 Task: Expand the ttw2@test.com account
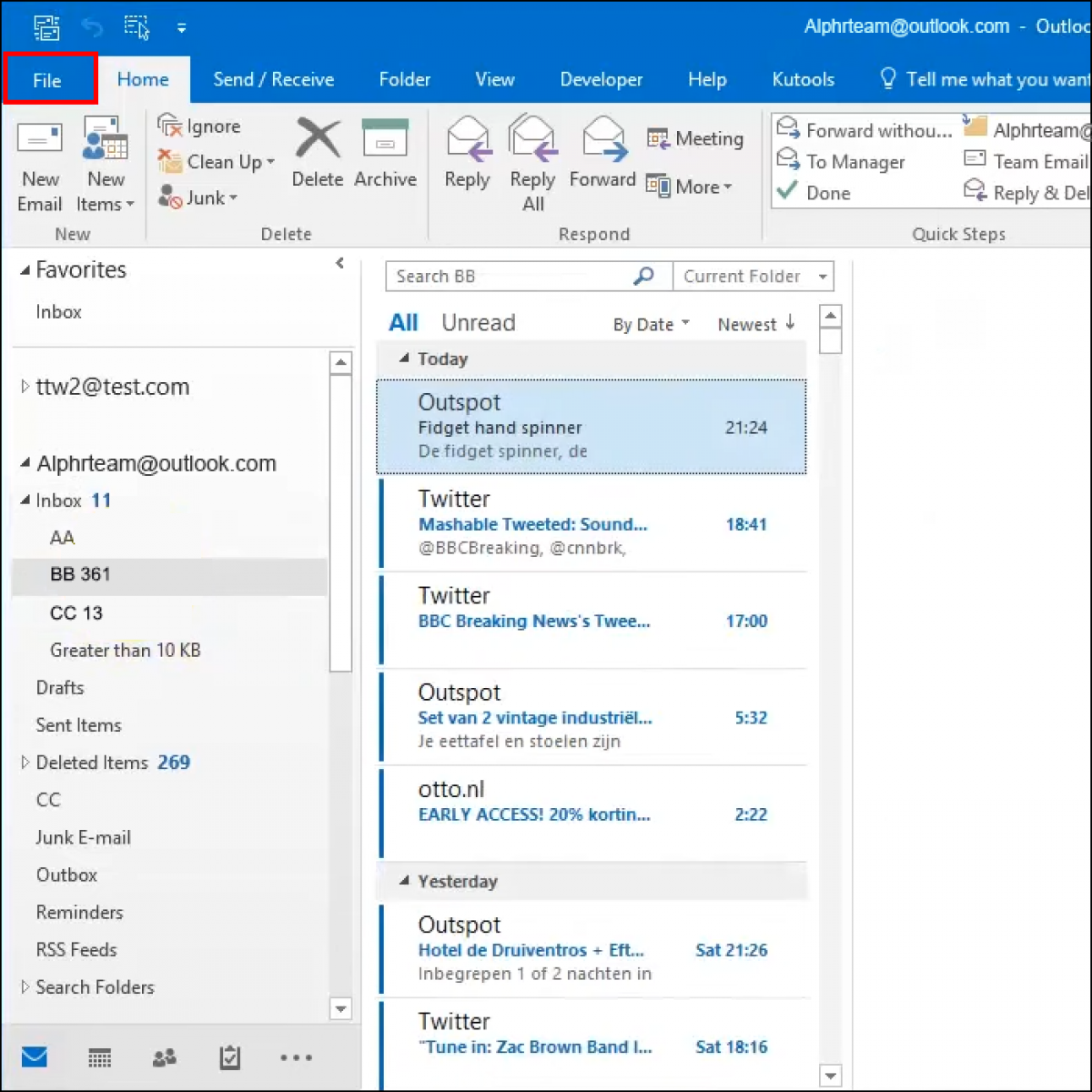pos(25,386)
